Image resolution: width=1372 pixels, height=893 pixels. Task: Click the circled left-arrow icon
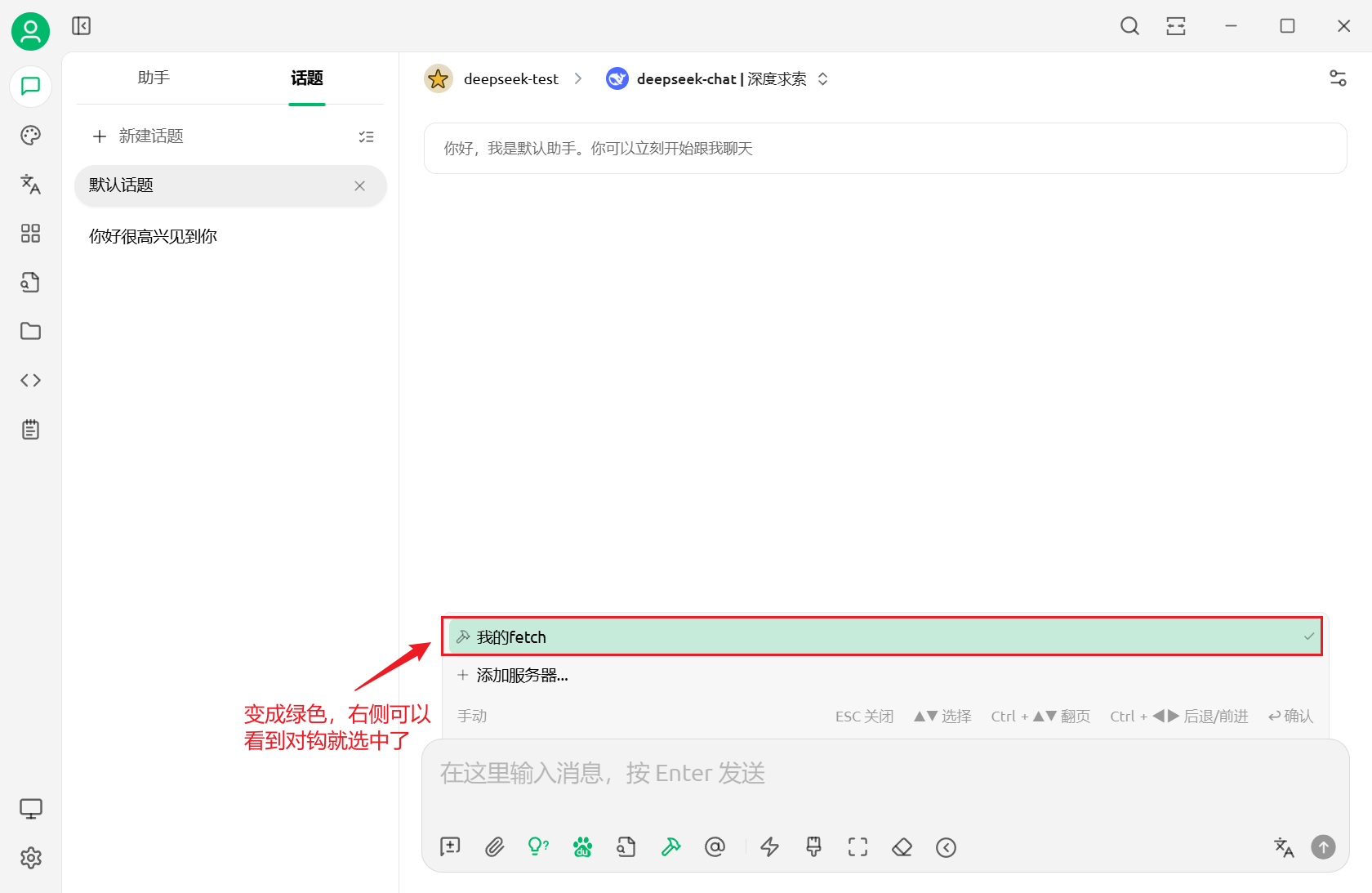pos(946,847)
